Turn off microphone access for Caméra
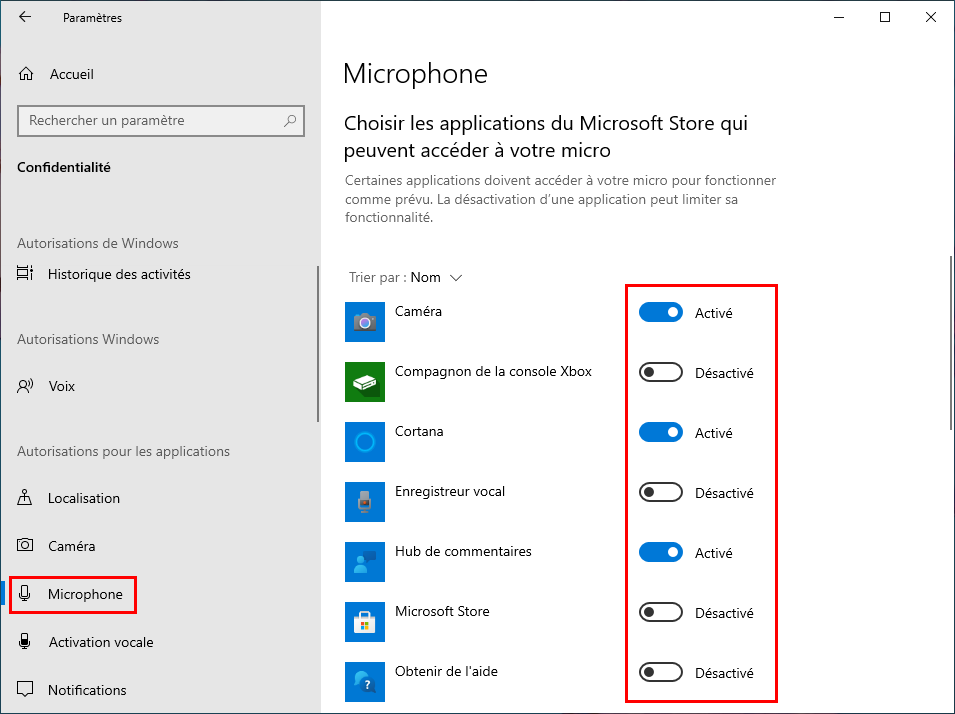Screen dimensions: 955x714 tap(661, 313)
